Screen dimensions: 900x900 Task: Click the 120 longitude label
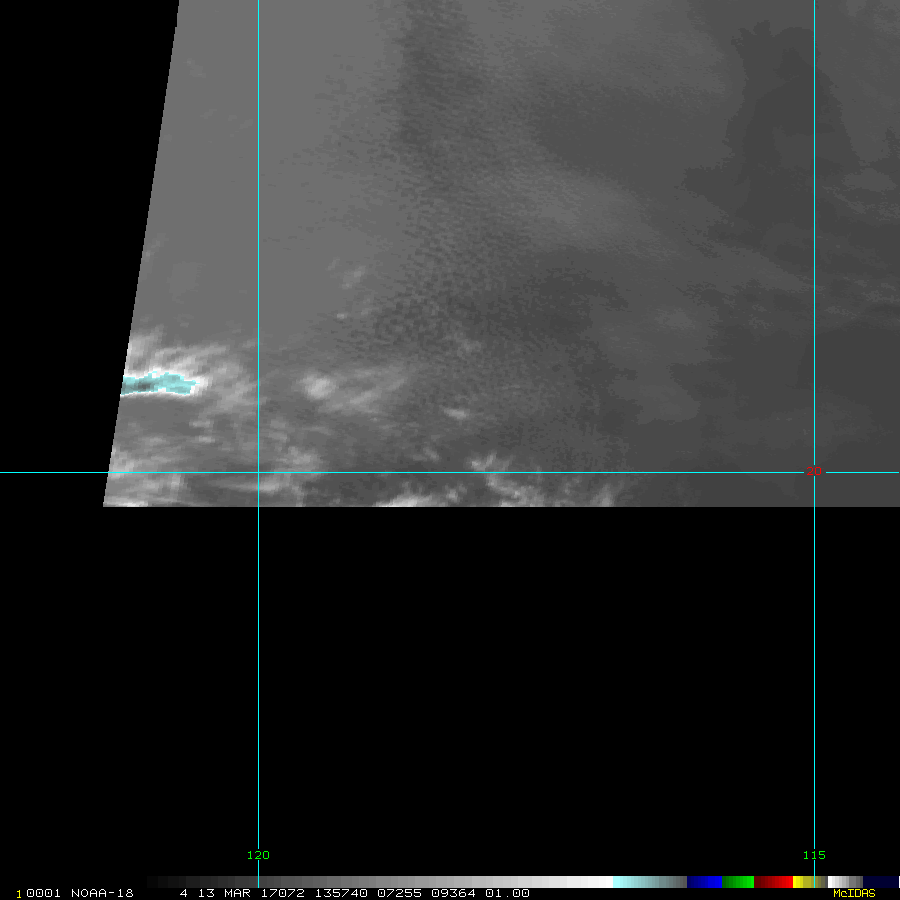[258, 855]
